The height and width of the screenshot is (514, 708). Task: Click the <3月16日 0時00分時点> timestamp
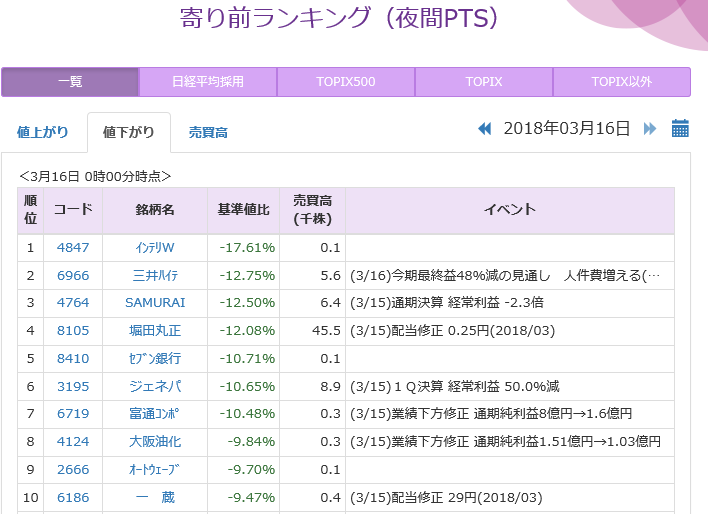95,177
